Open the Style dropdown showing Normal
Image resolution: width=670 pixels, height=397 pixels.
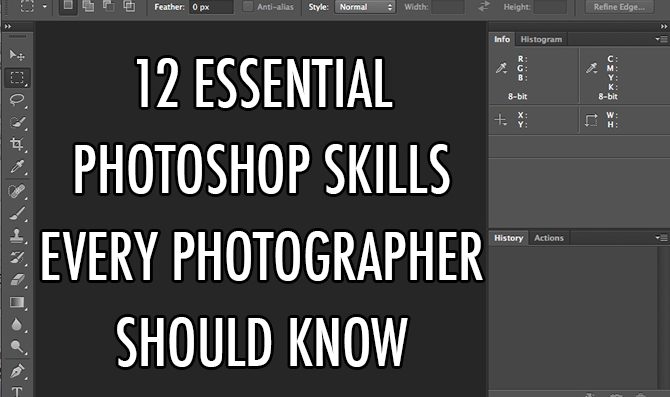(365, 7)
